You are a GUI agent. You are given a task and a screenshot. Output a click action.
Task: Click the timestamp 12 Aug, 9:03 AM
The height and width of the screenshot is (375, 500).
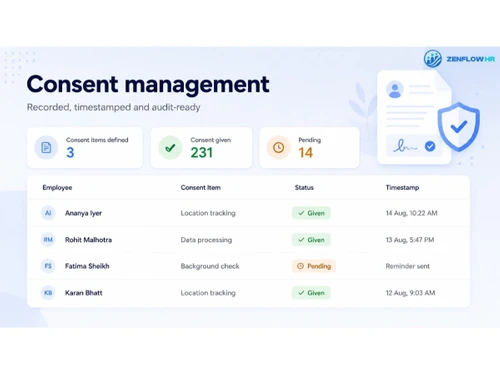click(410, 293)
